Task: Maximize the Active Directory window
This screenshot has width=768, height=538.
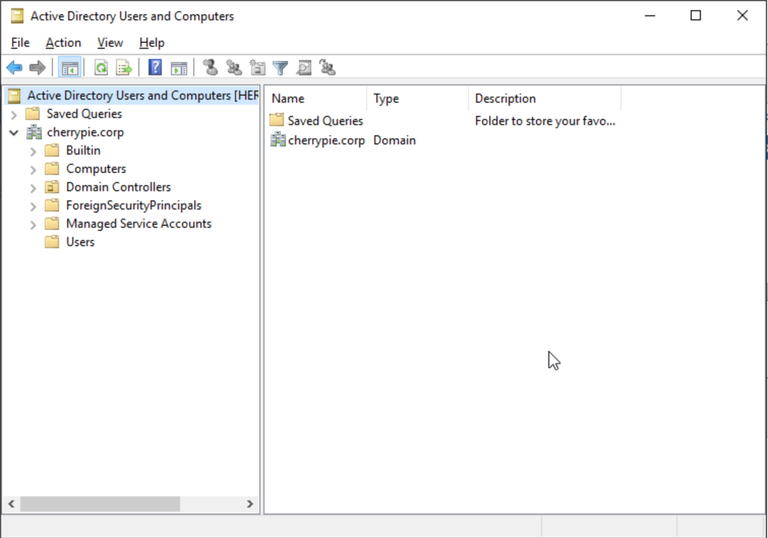Action: 696,16
